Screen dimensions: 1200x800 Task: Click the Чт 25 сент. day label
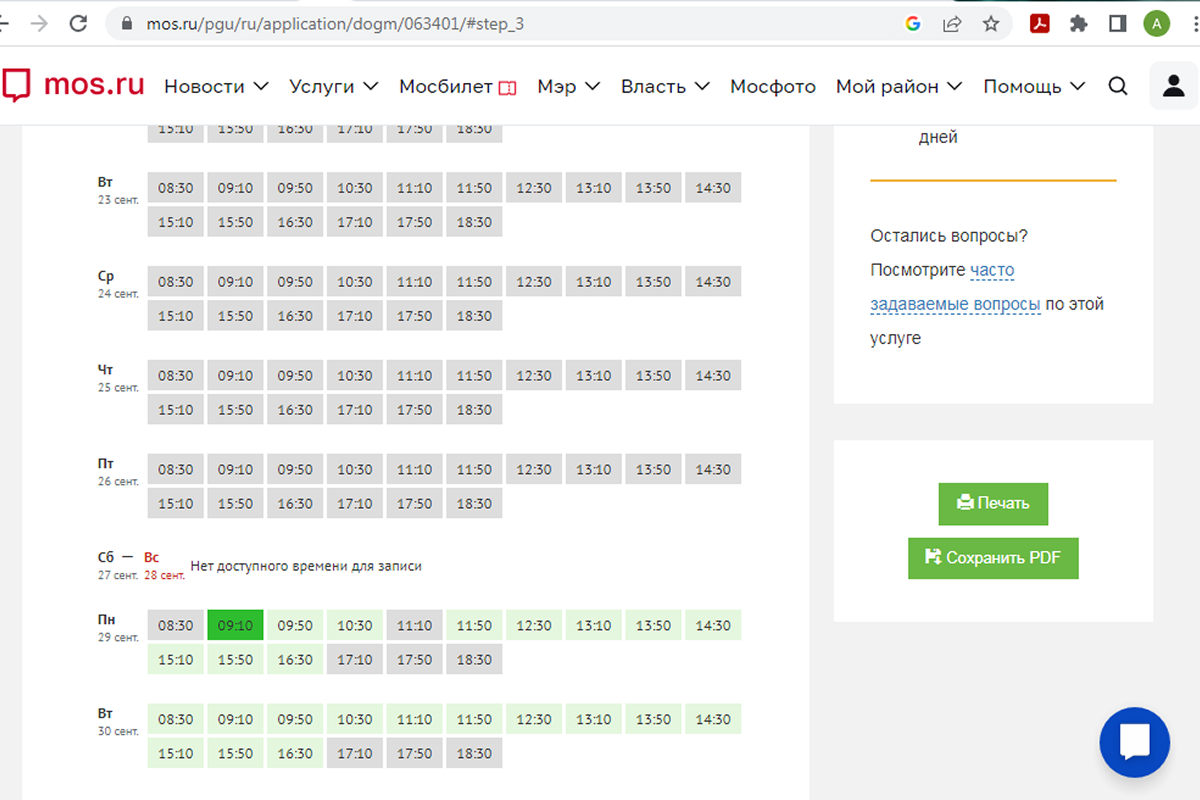click(118, 379)
